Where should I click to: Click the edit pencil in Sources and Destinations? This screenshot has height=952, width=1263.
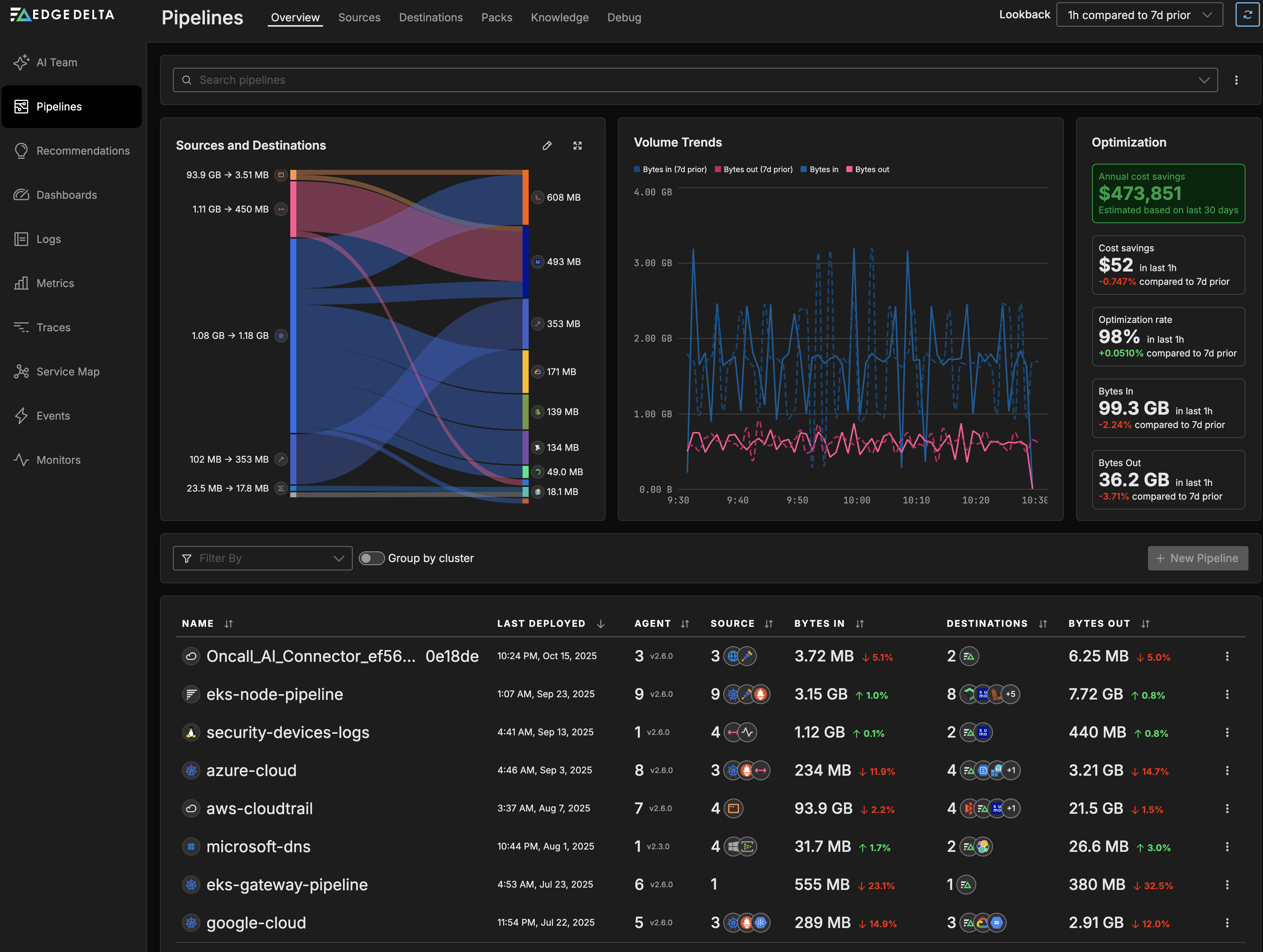(547, 145)
